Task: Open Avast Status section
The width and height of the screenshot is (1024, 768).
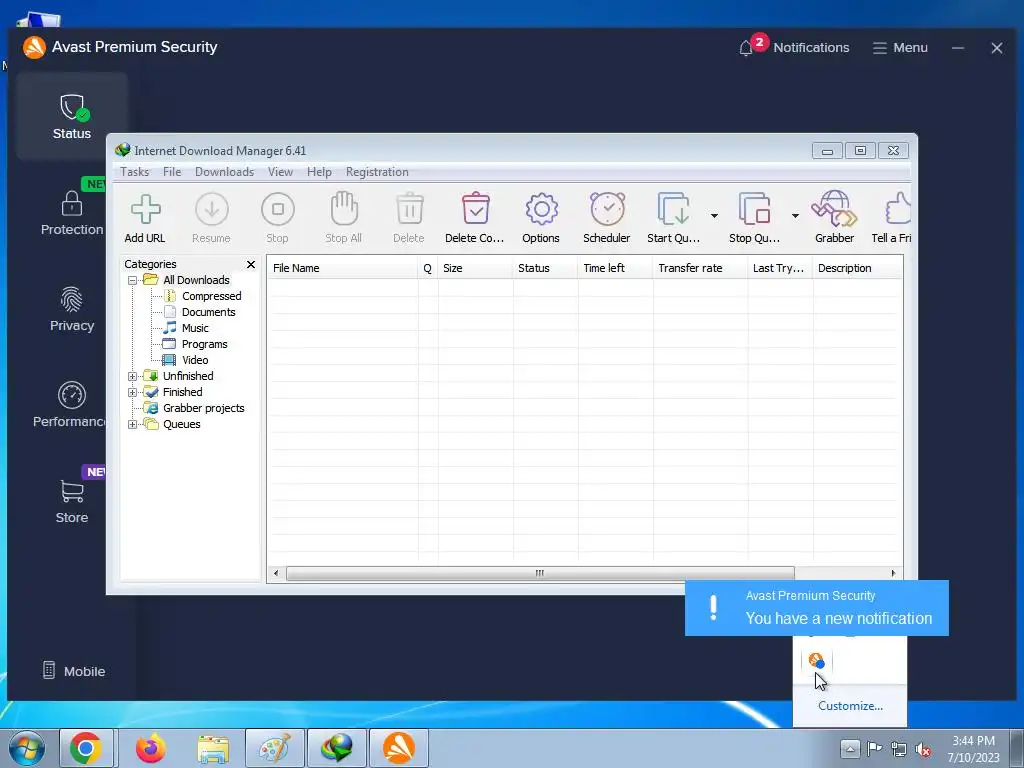Action: (x=72, y=116)
